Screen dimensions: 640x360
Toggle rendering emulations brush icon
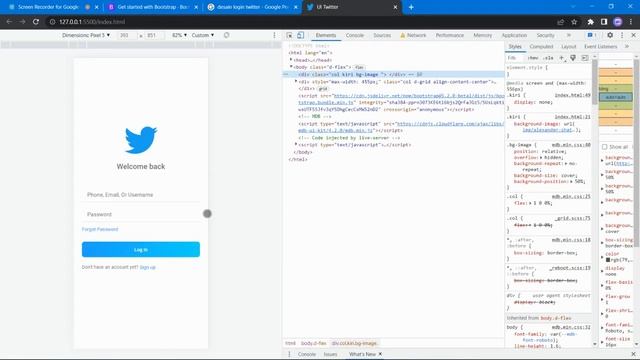pyautogui.click(x=573, y=58)
